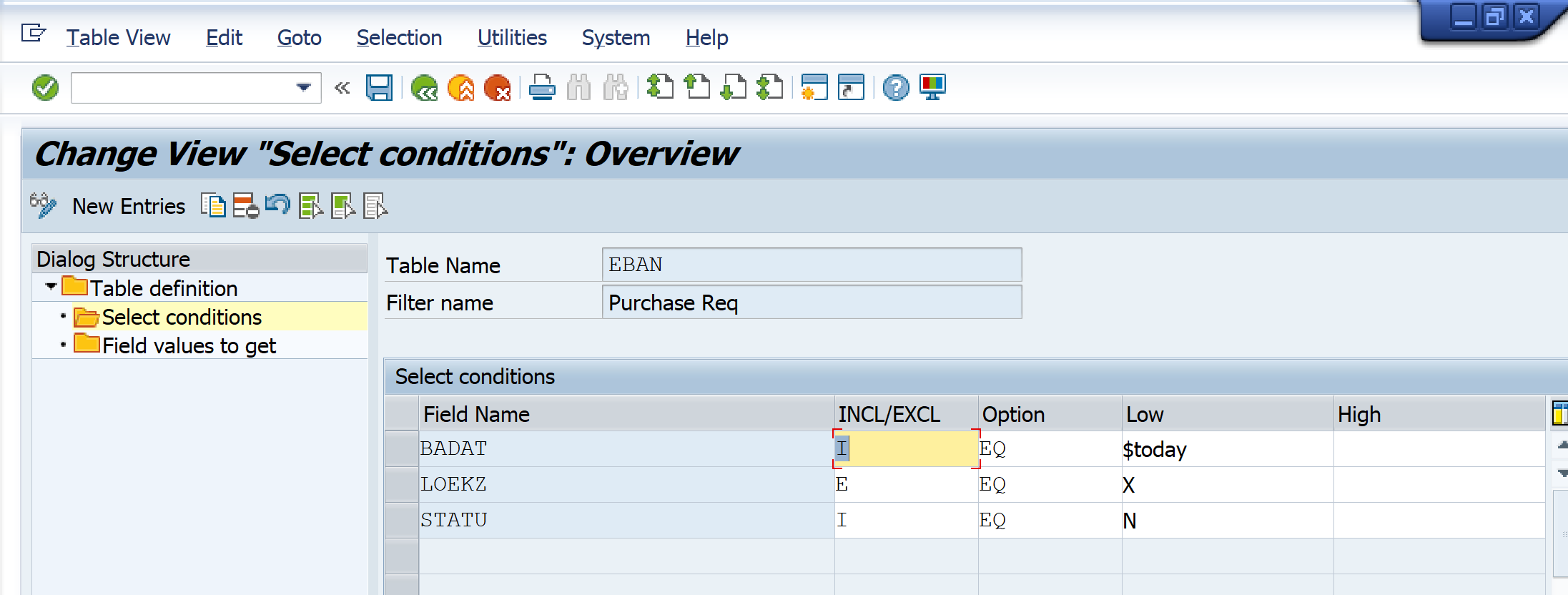Select the STATU row selector
The height and width of the screenshot is (595, 1568).
pyautogui.click(x=402, y=521)
